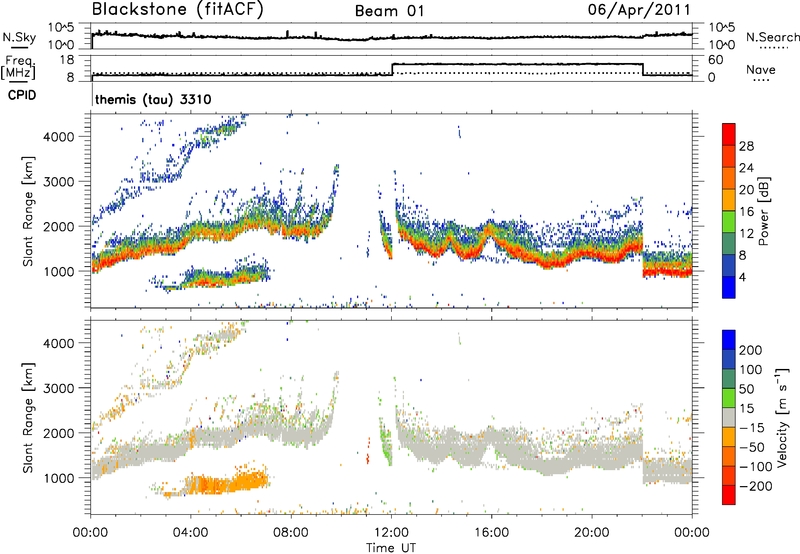This screenshot has height=554, width=800.
Task: Click the Velocity [m s-1] colorbar title
Action: (x=782, y=417)
